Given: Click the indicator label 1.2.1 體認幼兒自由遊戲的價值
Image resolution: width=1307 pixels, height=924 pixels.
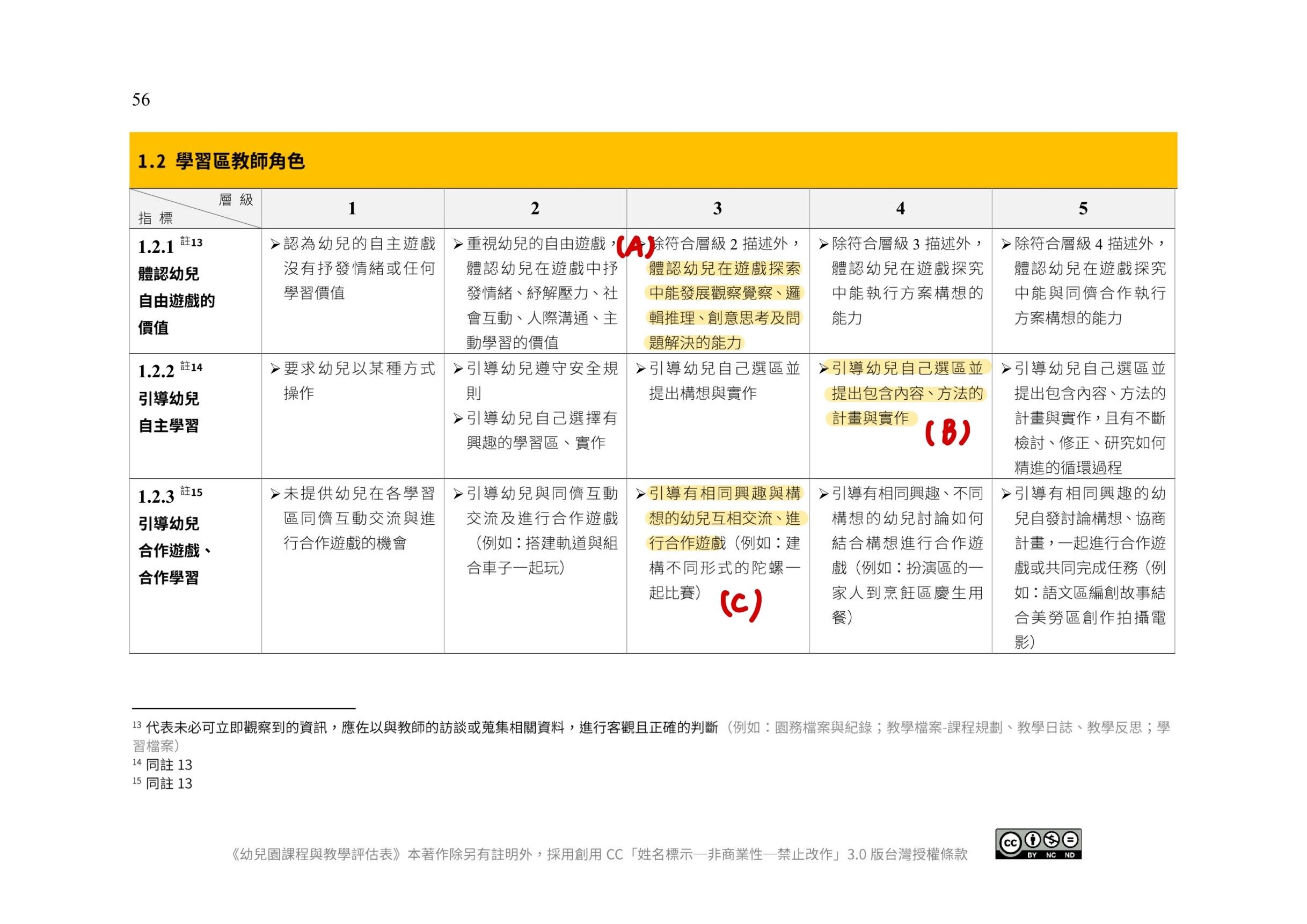Looking at the screenshot, I should point(177,287).
